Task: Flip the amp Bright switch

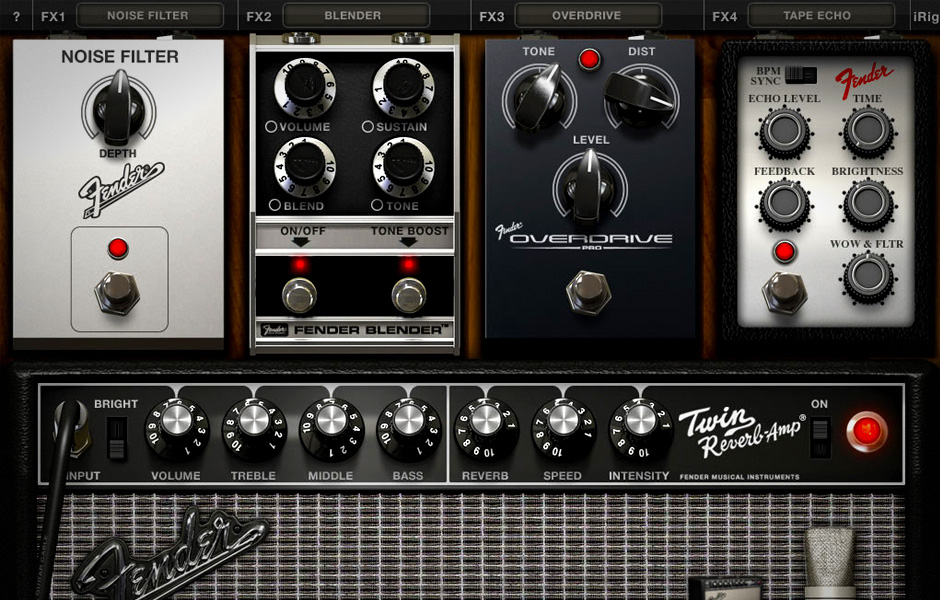Action: pos(116,438)
